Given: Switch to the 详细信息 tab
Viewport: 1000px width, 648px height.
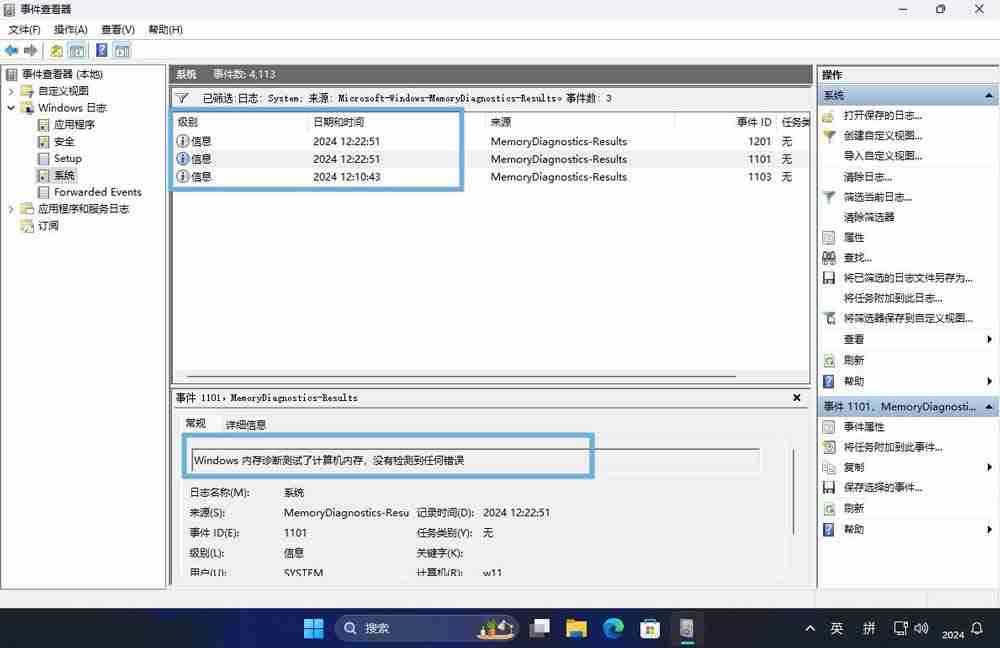Looking at the screenshot, I should 247,423.
